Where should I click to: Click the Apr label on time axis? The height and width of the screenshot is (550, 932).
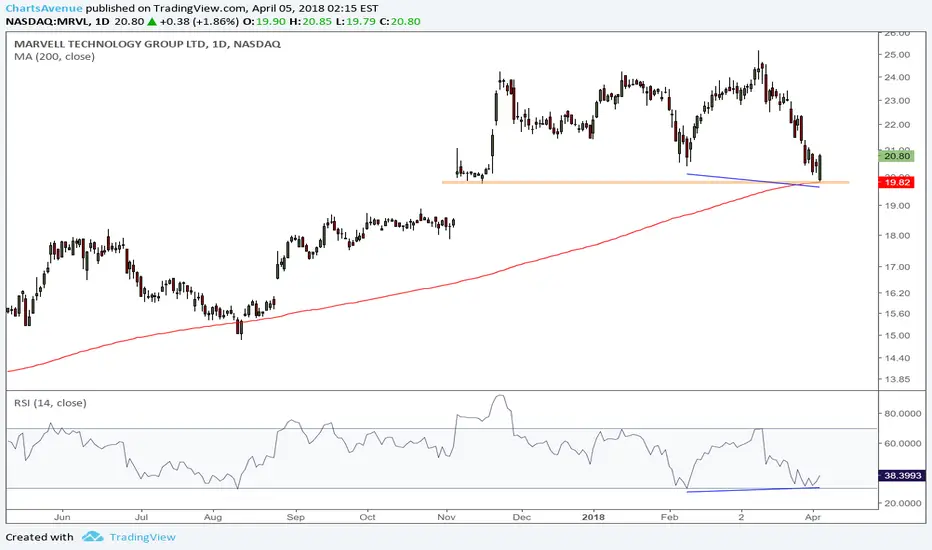pos(813,517)
